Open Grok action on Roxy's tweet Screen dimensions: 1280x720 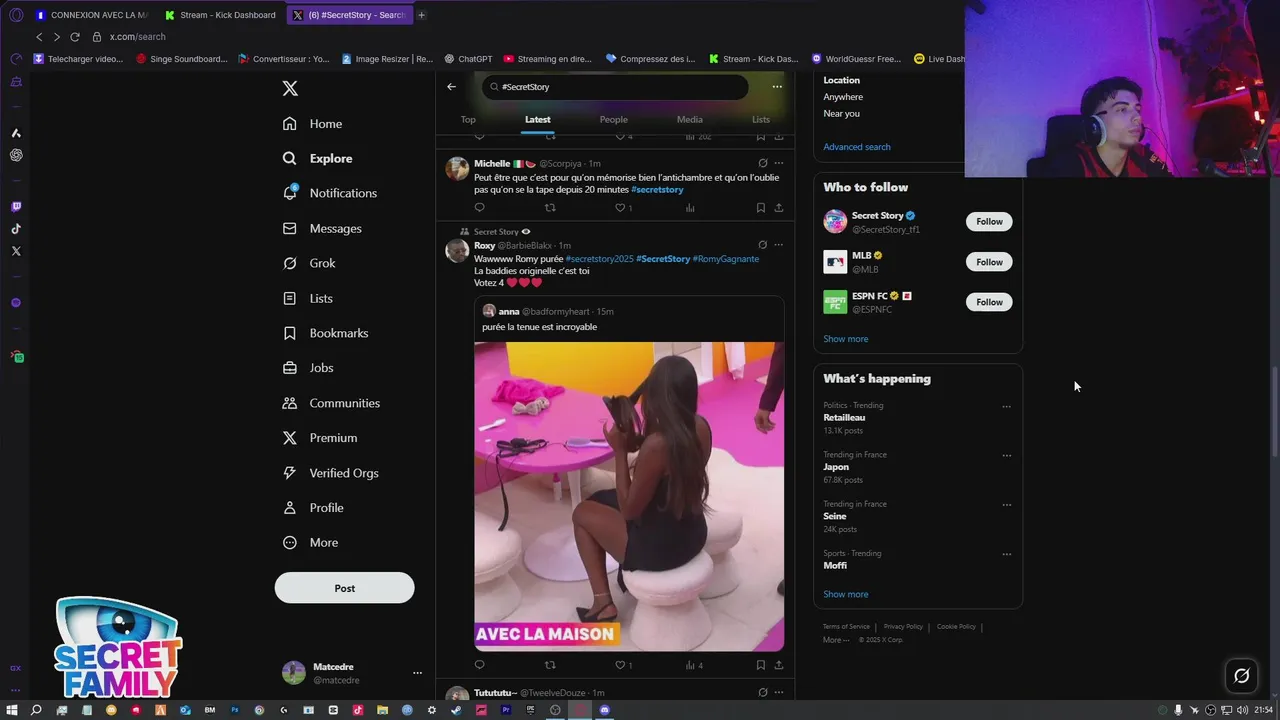click(763, 245)
